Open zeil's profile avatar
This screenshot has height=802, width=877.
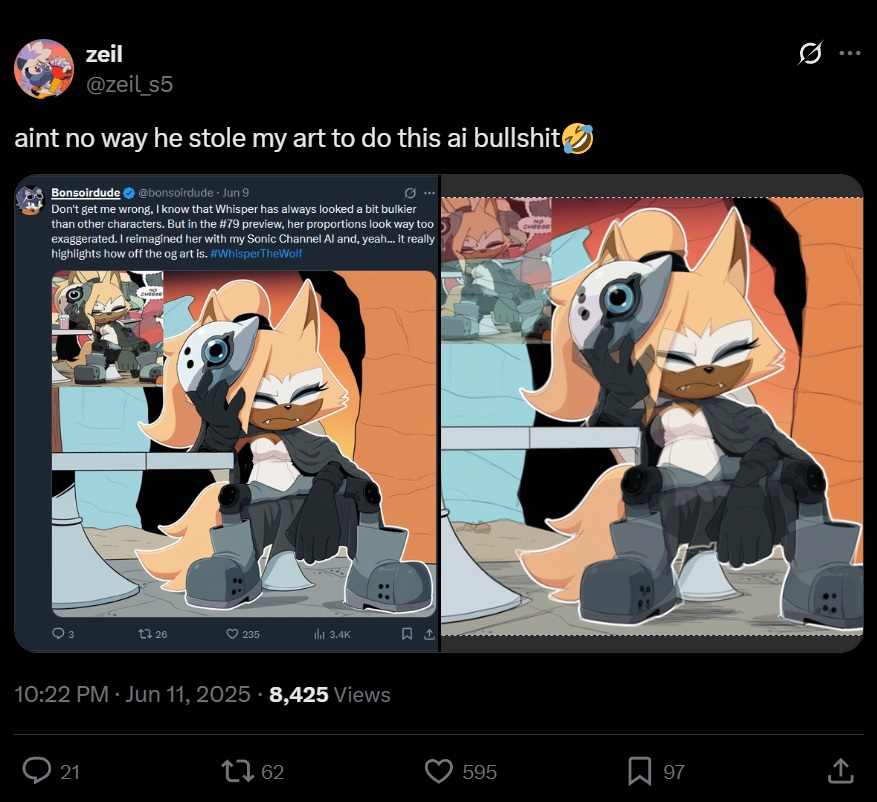pyautogui.click(x=44, y=69)
